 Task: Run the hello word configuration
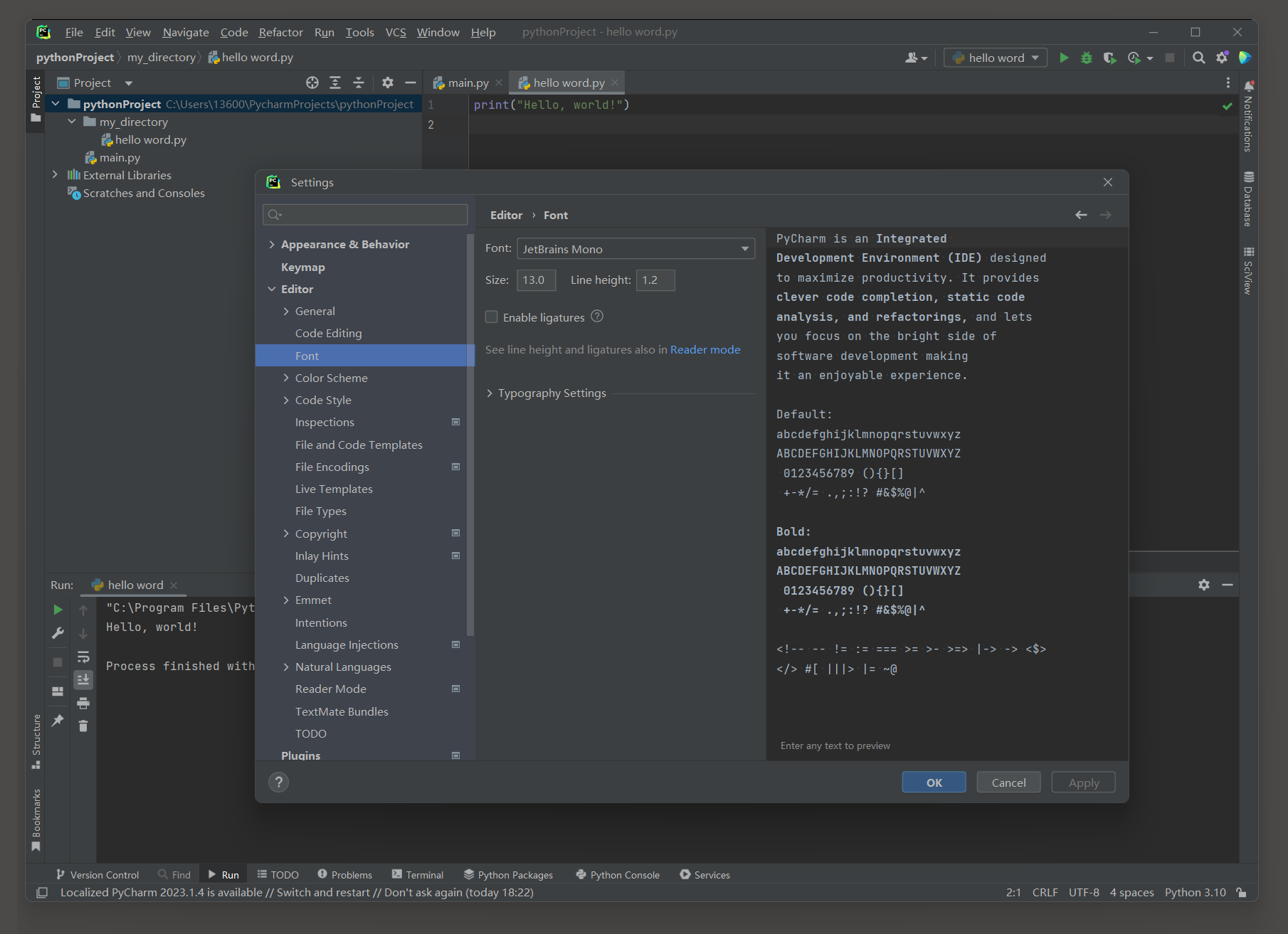(1064, 58)
